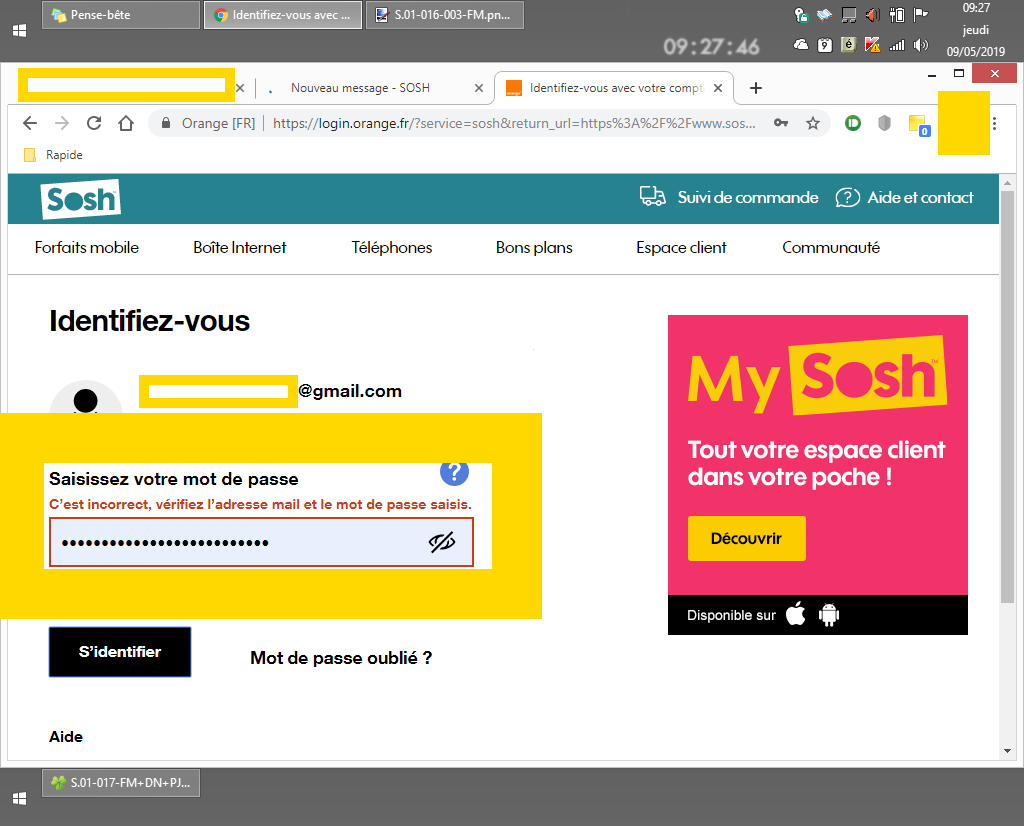Open the Pense-bête taskbar window
The width and height of the screenshot is (1024, 826).
pyautogui.click(x=121, y=15)
